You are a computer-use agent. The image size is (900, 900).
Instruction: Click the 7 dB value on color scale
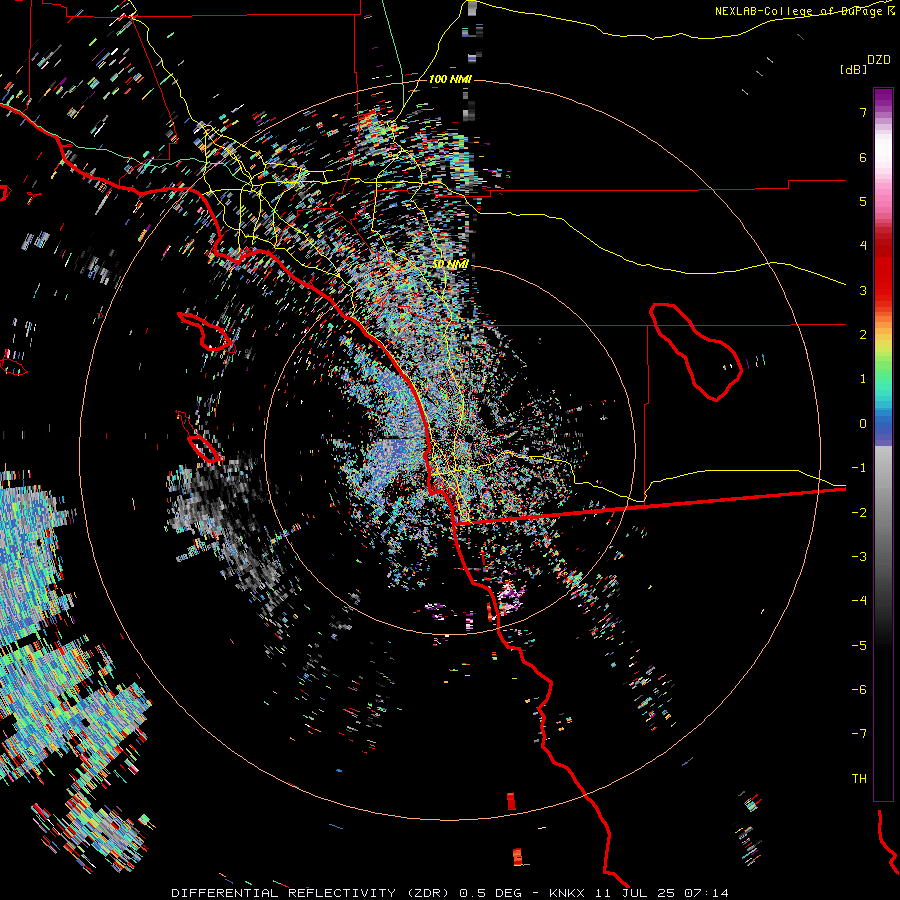[x=863, y=112]
